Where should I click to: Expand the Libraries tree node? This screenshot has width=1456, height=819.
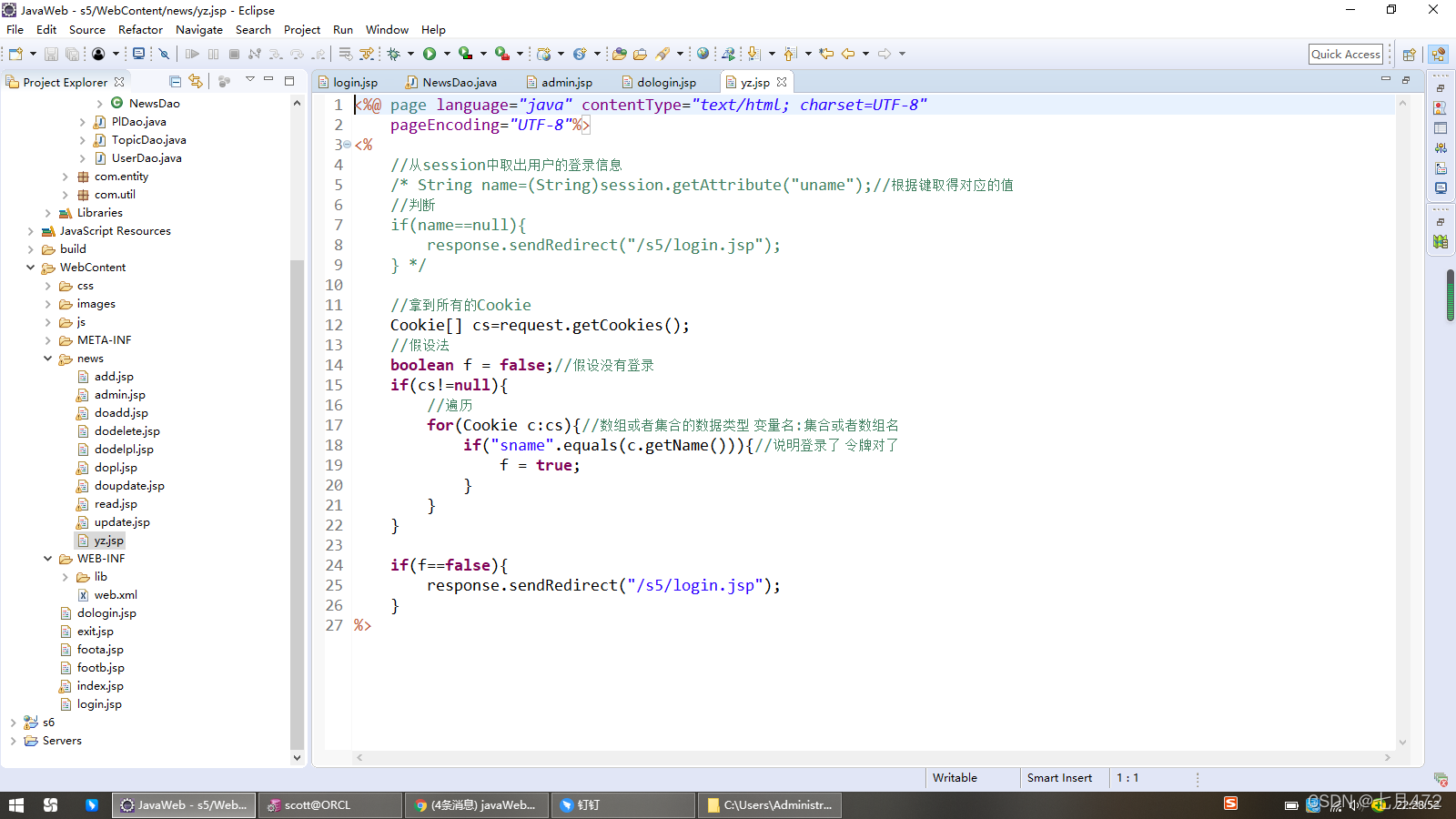coord(48,212)
